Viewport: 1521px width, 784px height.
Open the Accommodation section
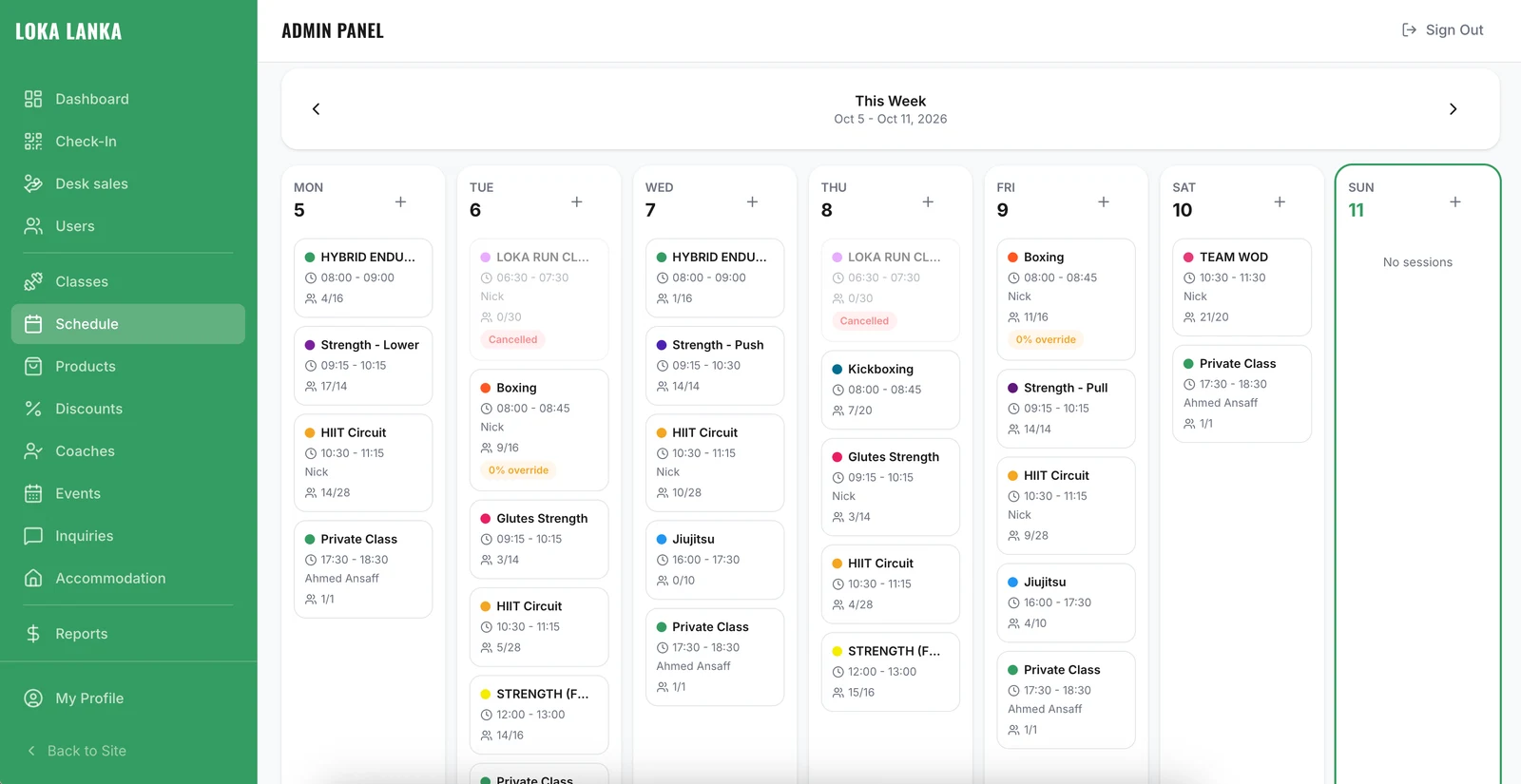coord(128,578)
